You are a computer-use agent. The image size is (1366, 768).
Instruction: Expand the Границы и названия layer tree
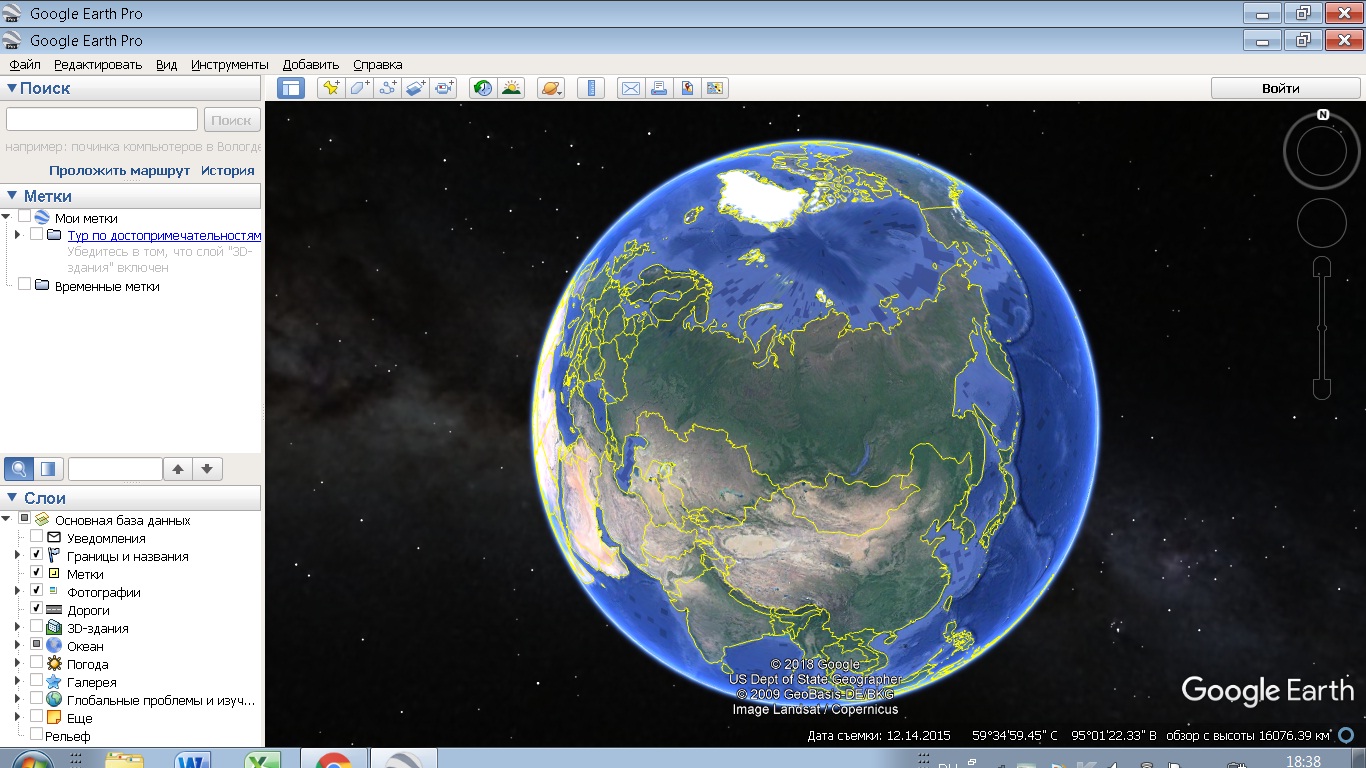[x=17, y=556]
